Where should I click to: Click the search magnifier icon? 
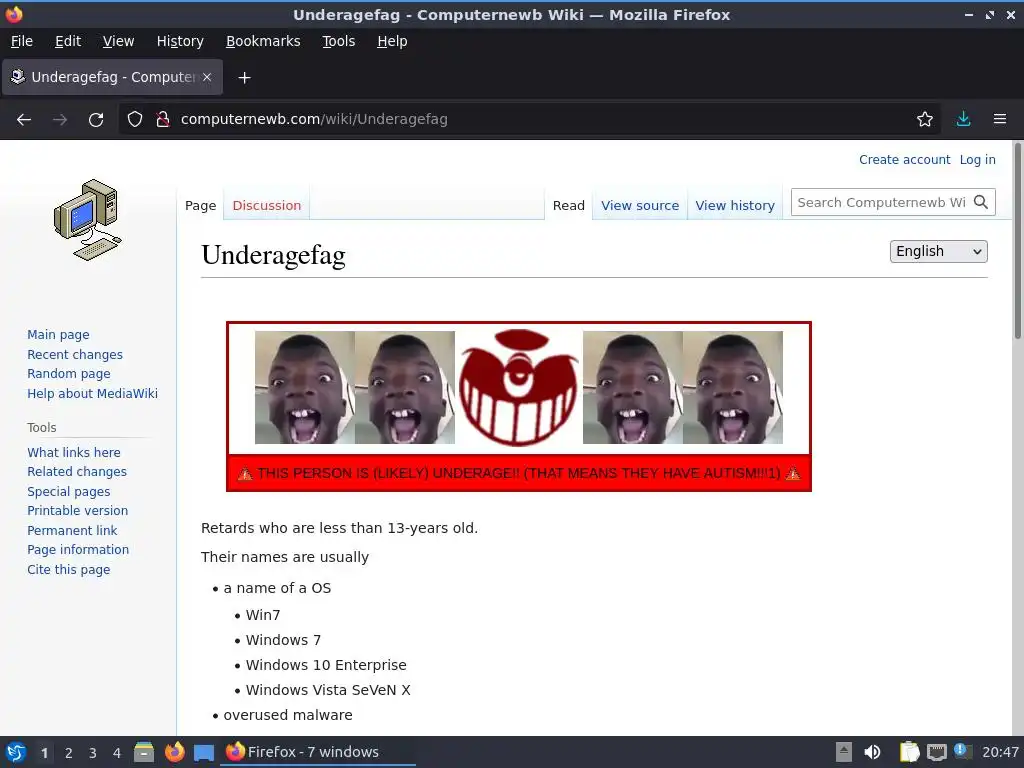[x=980, y=202]
